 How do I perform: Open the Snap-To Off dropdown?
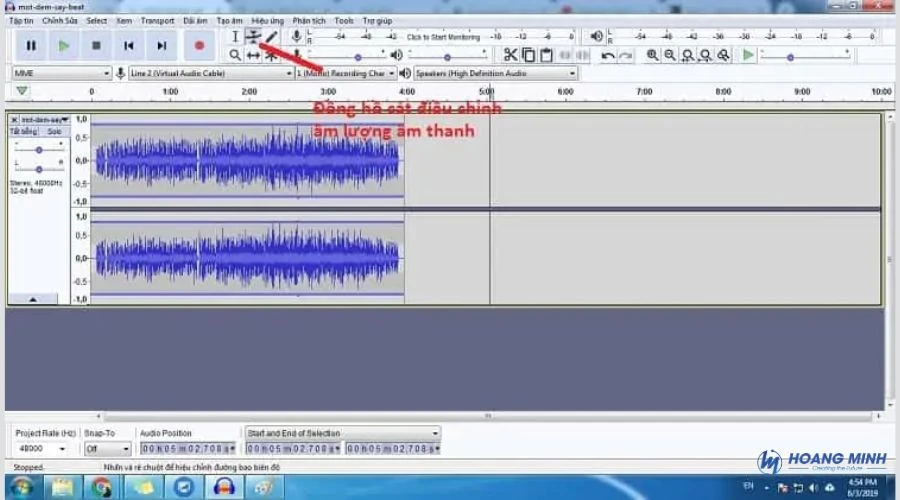pyautogui.click(x=107, y=448)
